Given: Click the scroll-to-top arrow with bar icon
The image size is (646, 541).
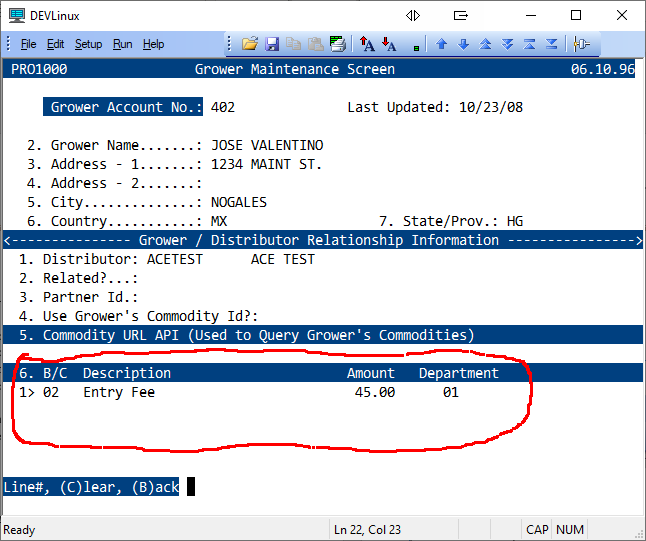Looking at the screenshot, I should pos(529,44).
